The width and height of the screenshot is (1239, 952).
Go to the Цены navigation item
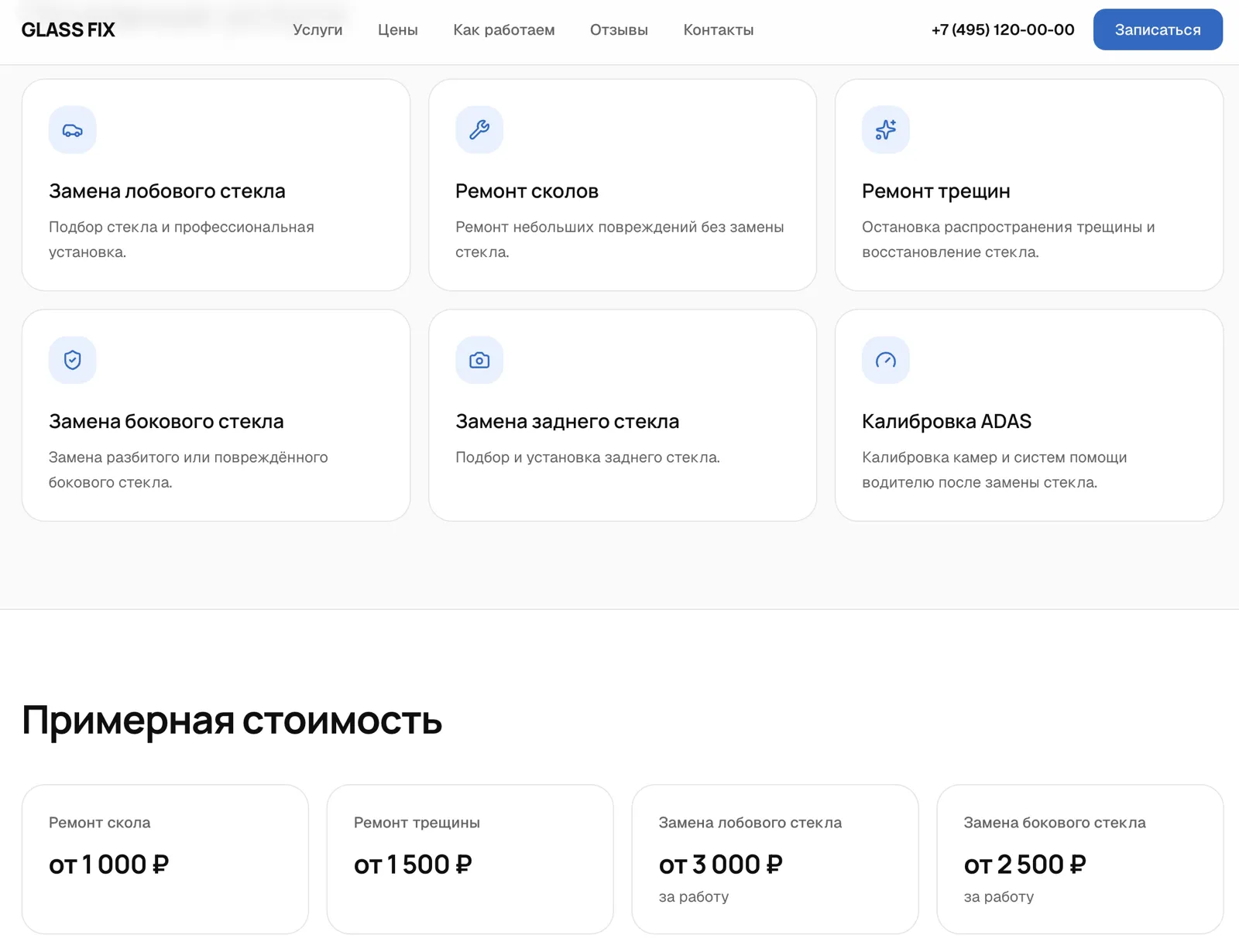tap(398, 30)
